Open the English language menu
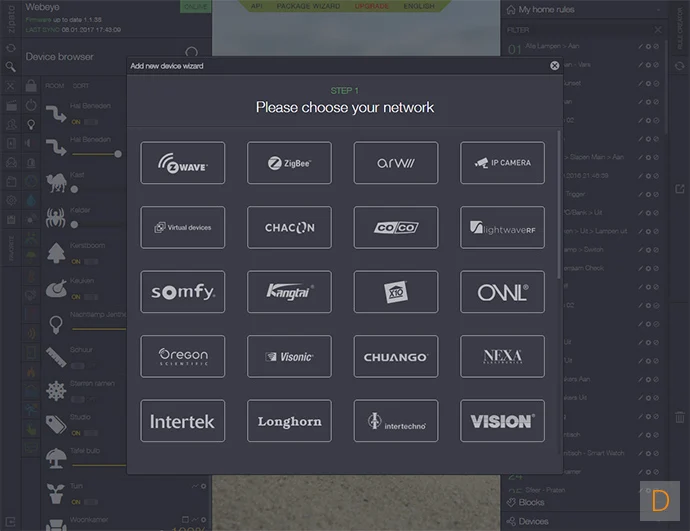The image size is (690, 531). [419, 6]
